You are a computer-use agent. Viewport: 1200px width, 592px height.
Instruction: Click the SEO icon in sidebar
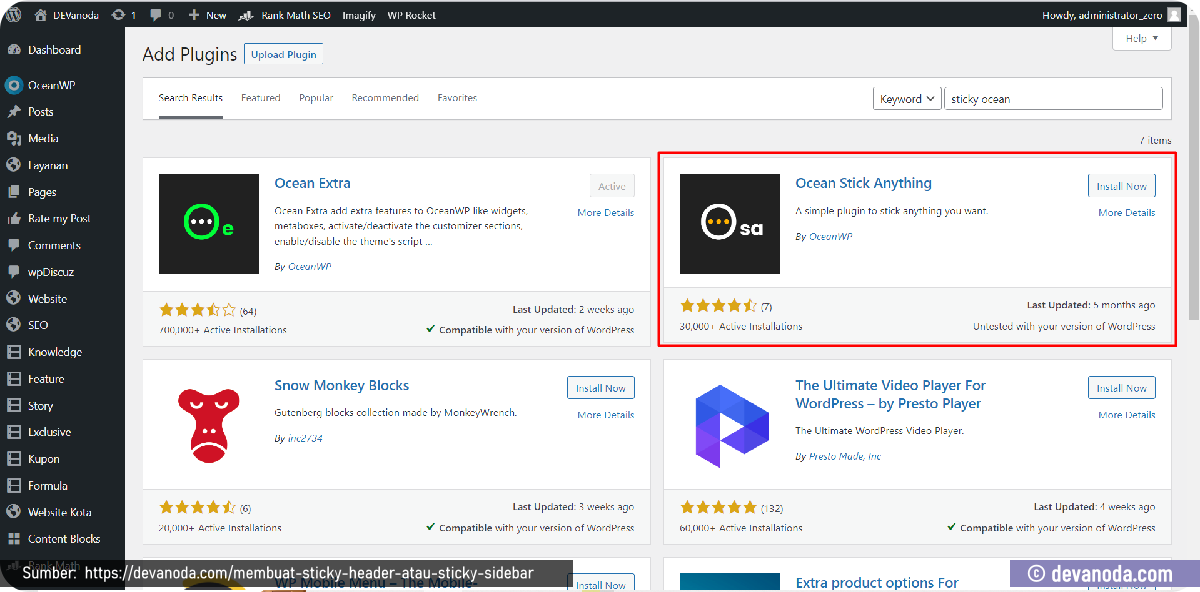(14, 325)
